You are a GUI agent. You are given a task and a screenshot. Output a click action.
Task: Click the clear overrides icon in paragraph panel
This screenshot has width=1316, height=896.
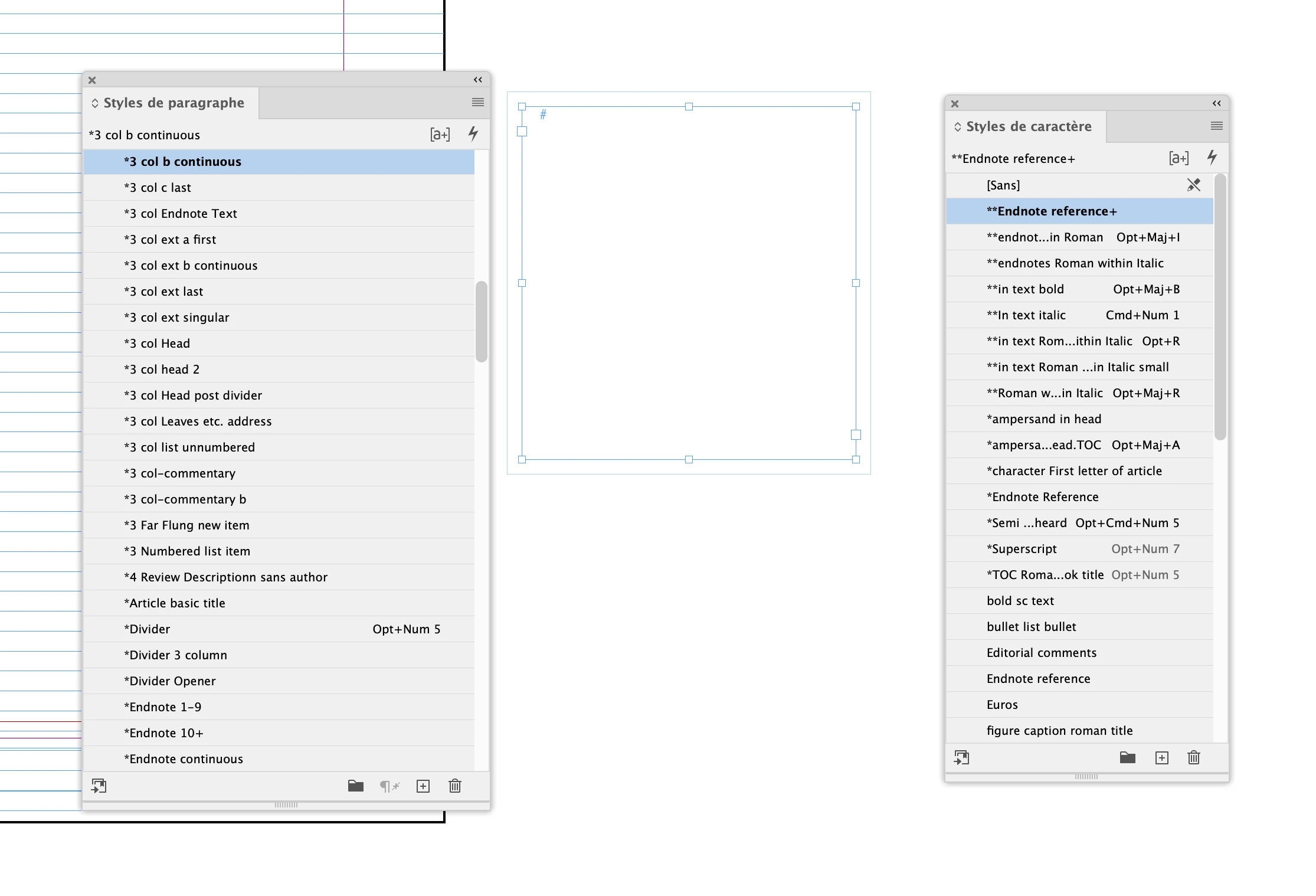click(x=389, y=786)
